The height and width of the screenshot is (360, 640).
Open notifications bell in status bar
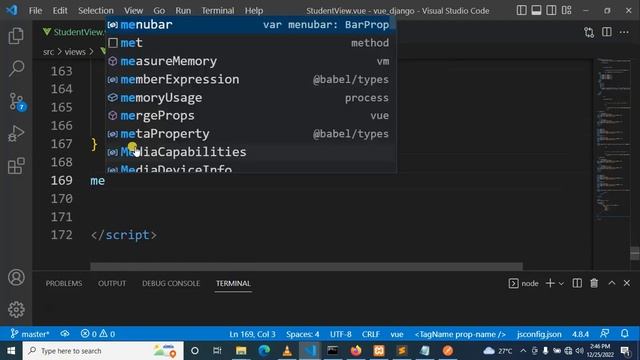624,334
